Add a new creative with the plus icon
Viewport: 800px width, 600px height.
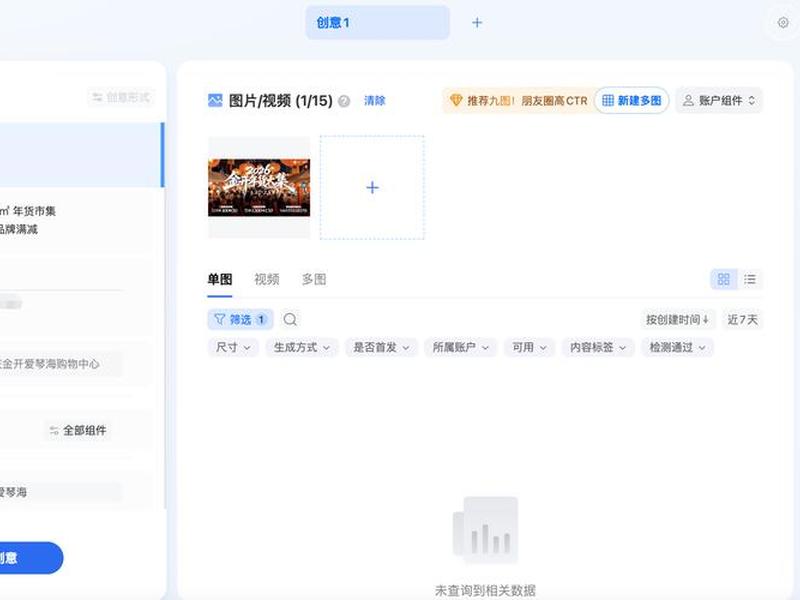tap(477, 22)
